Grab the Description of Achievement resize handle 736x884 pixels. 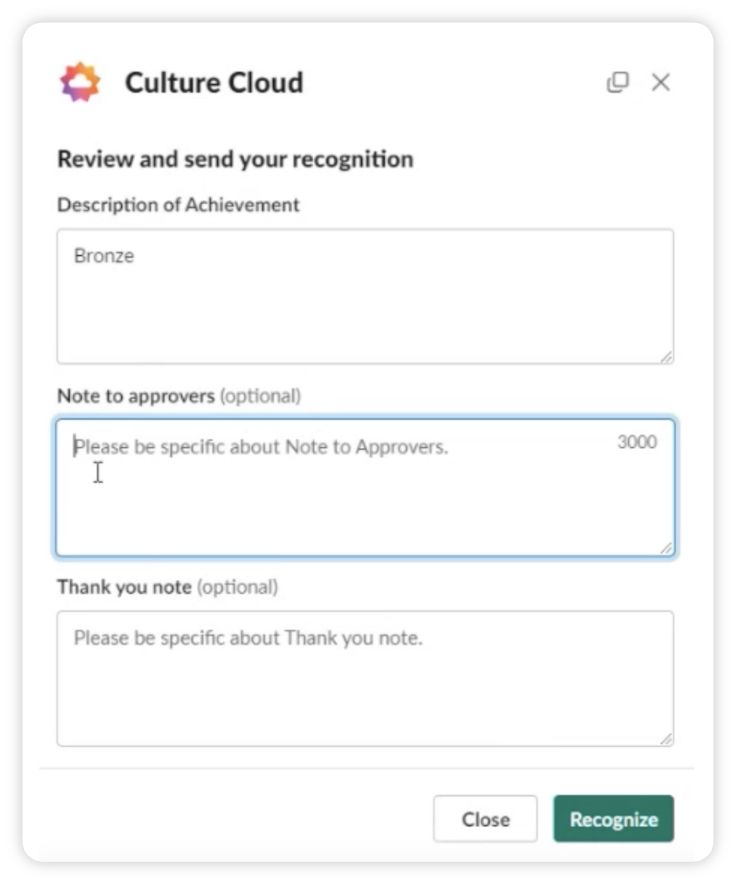click(x=666, y=357)
